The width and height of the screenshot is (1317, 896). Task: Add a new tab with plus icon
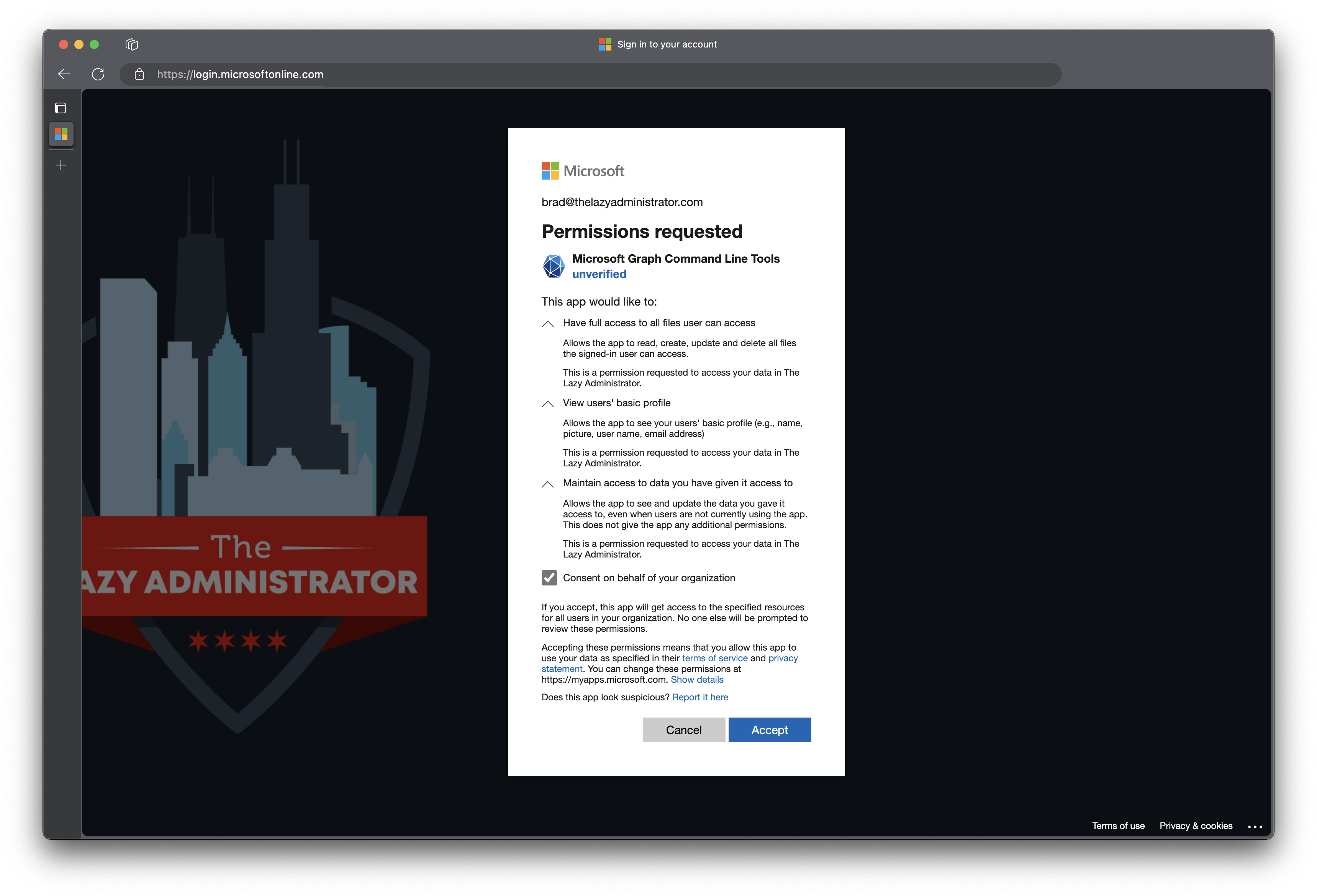[x=61, y=165]
